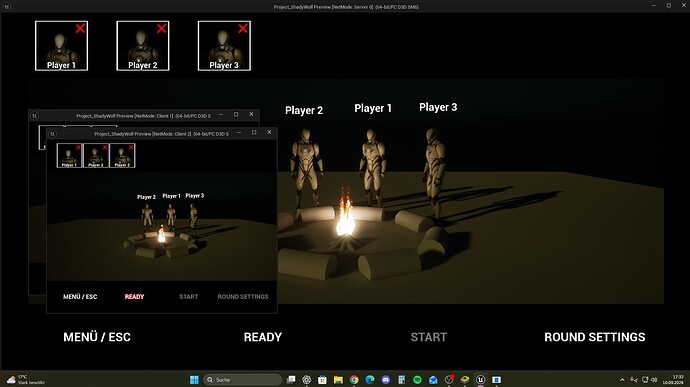
Task: Click MENÜ / ESC in Client 2 window
Action: click(80, 297)
